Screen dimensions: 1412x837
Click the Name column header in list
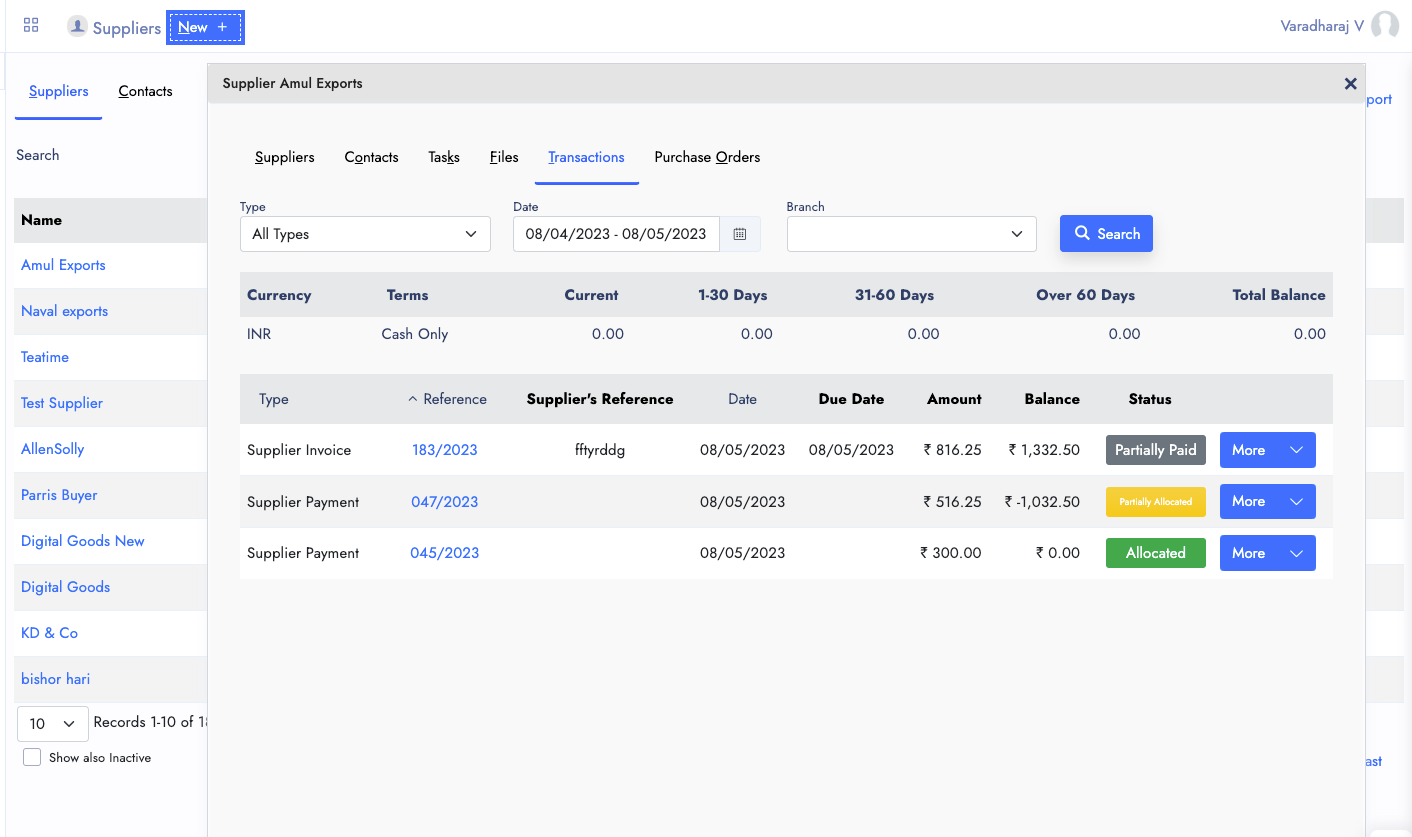point(41,220)
